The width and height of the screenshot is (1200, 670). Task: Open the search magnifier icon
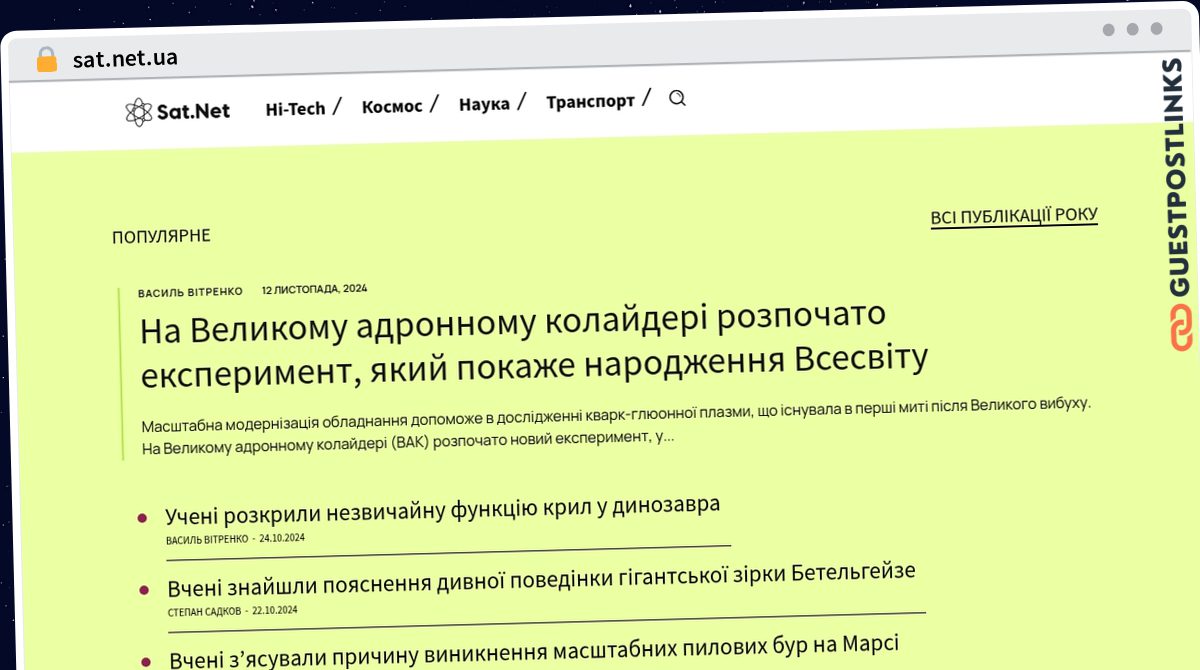pyautogui.click(x=677, y=98)
